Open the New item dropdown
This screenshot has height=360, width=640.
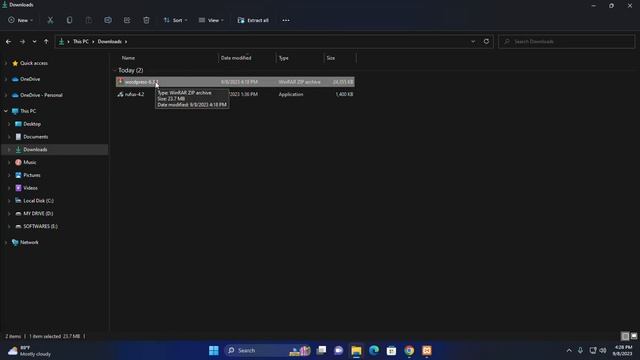click(x=20, y=20)
